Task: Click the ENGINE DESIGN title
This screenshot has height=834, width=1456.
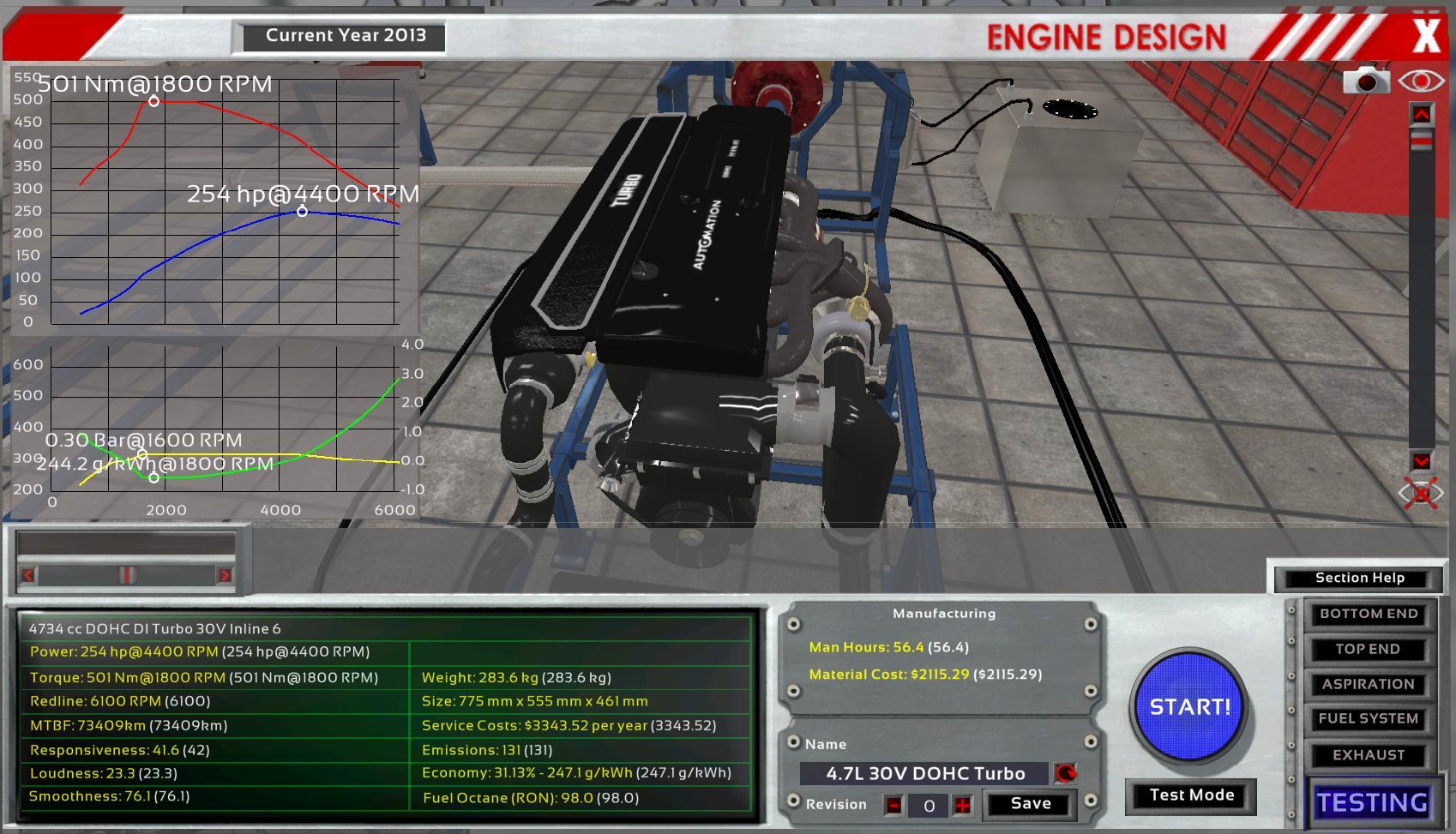Action: 1106,38
